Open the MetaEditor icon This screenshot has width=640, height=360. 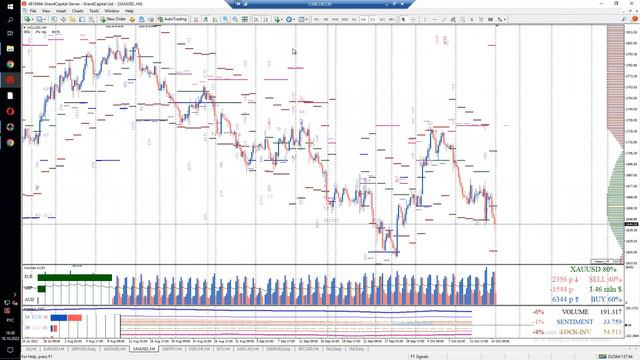tap(132, 19)
